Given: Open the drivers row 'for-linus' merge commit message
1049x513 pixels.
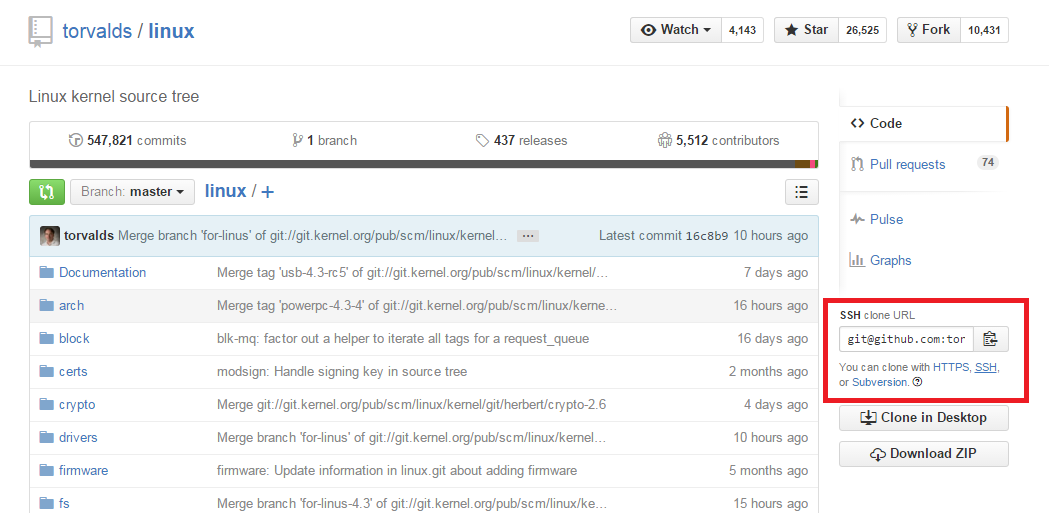Looking at the screenshot, I should 411,437.
